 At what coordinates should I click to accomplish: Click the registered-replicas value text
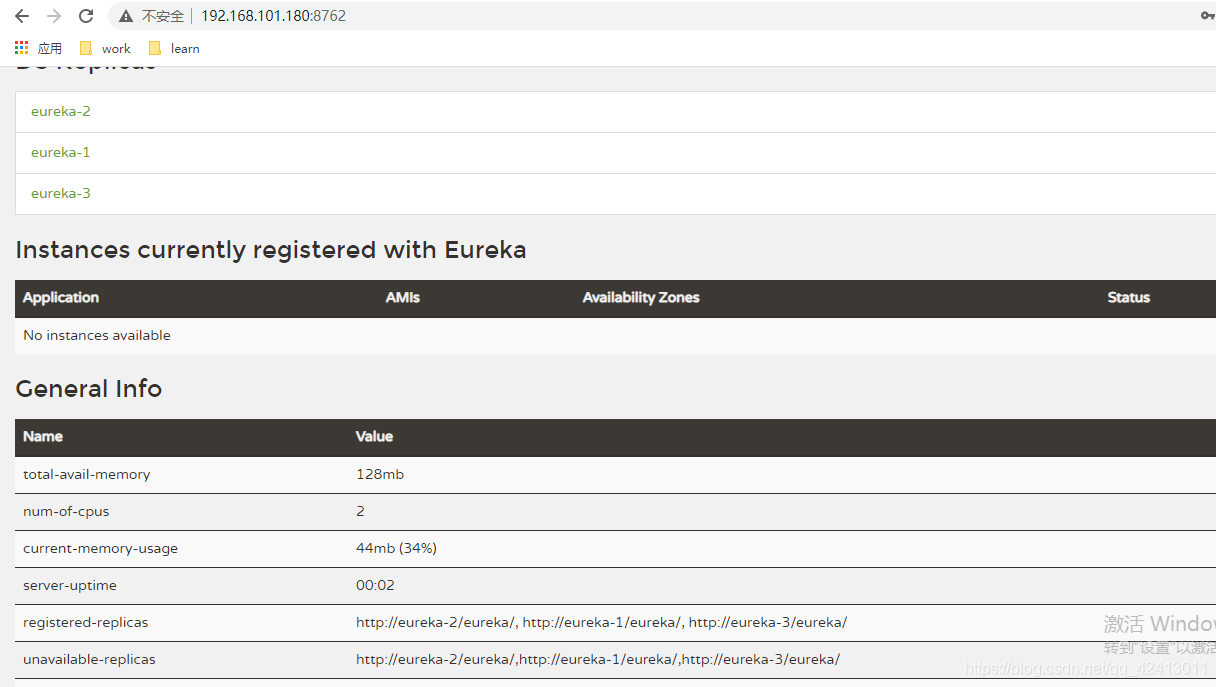[601, 622]
